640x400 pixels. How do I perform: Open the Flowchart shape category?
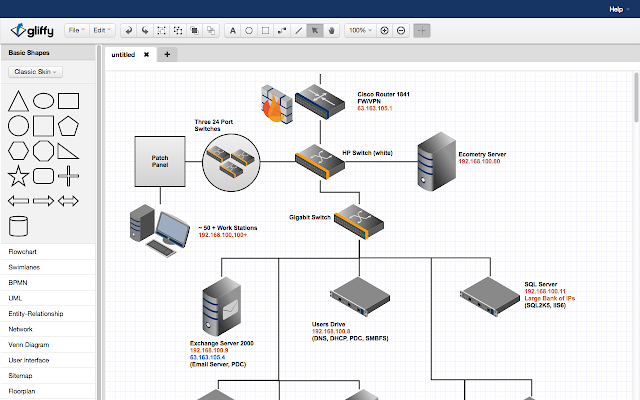(22, 252)
